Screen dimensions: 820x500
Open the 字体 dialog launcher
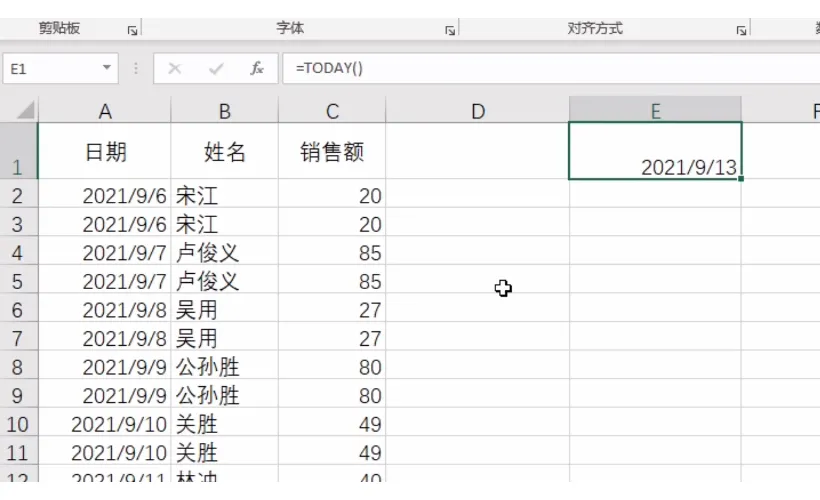pos(451,30)
